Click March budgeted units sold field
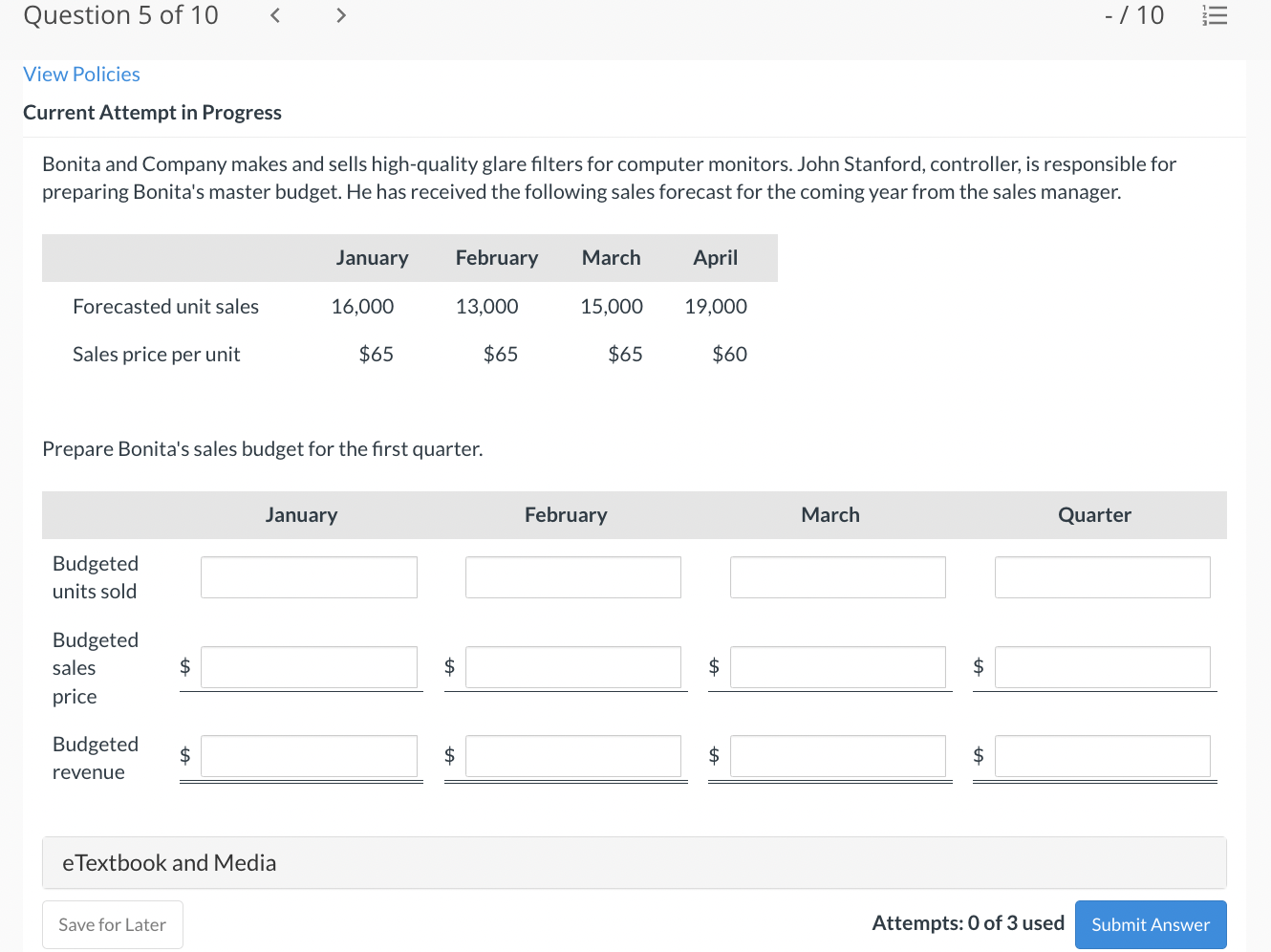The width and height of the screenshot is (1271, 952). 838,577
